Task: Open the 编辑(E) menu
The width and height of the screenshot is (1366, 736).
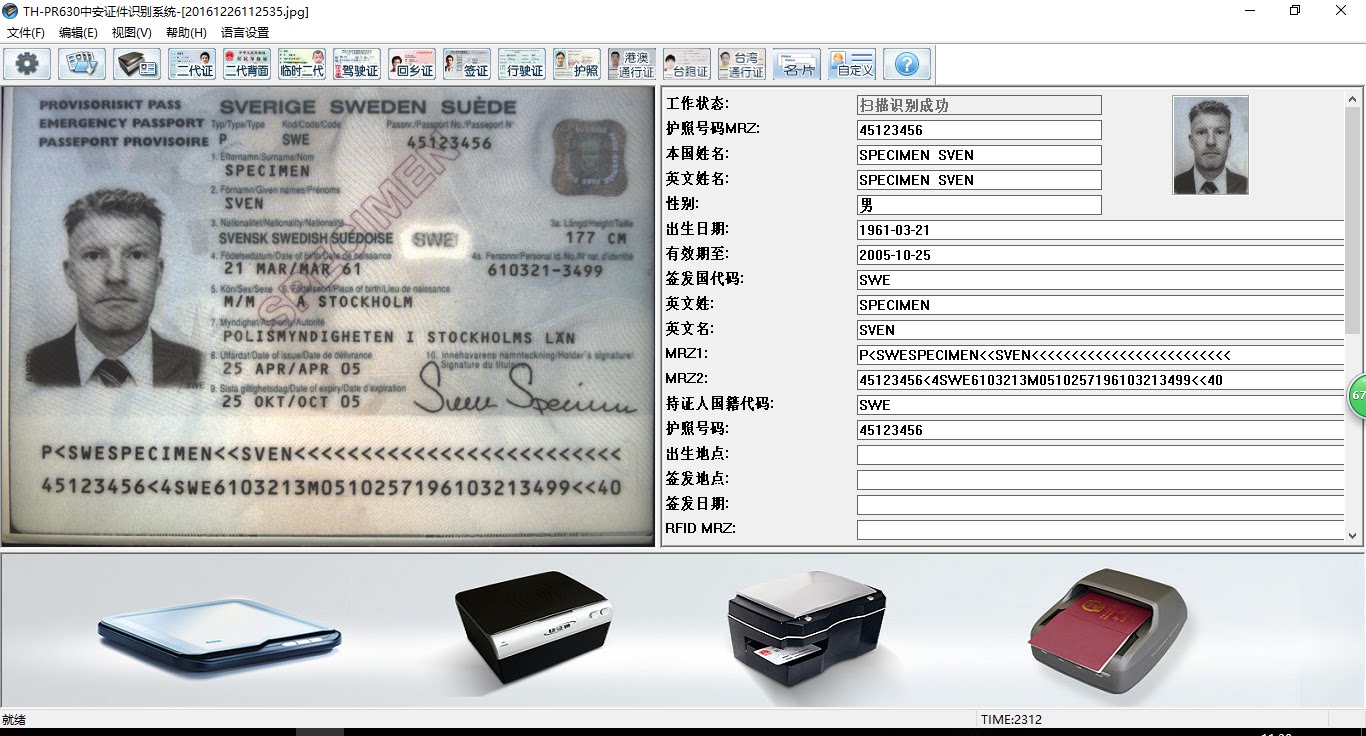Action: (79, 33)
